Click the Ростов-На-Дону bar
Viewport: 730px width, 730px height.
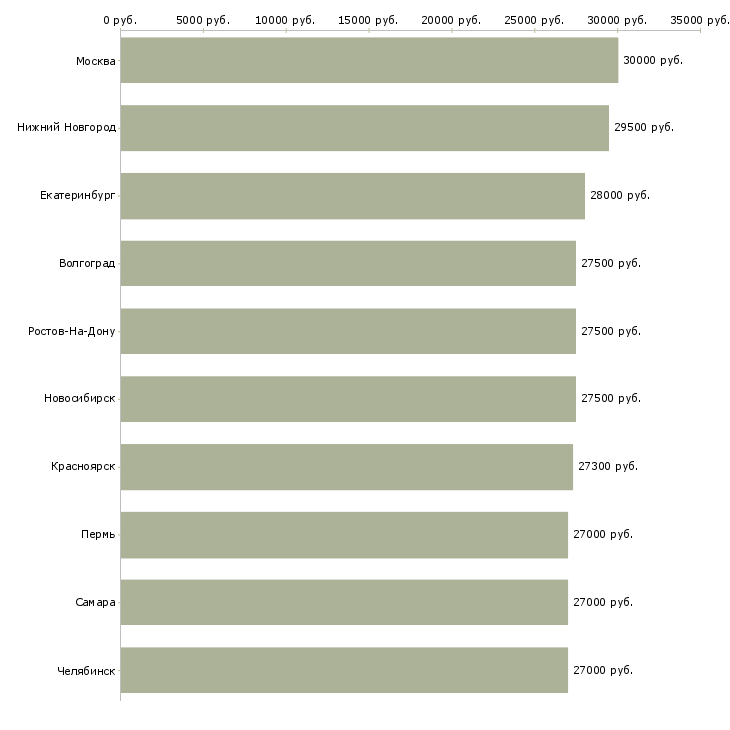tap(348, 331)
